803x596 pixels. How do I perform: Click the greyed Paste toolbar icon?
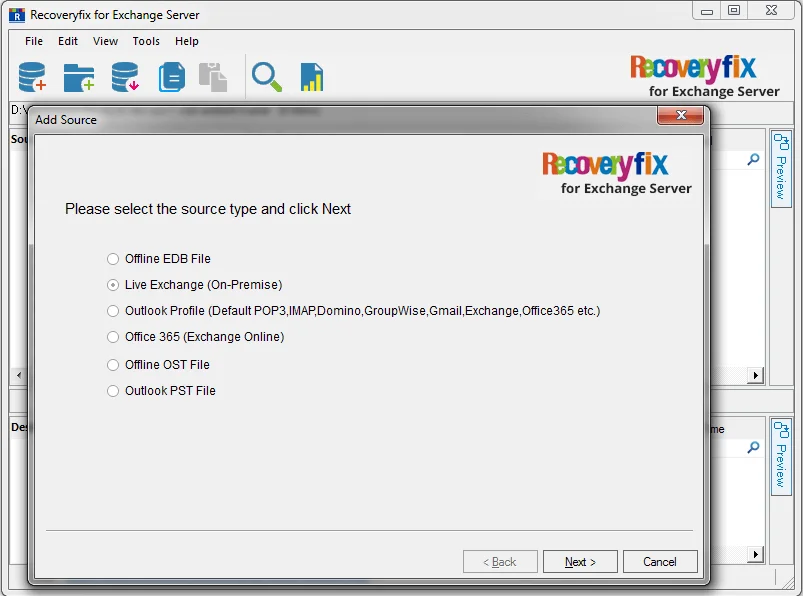213,77
